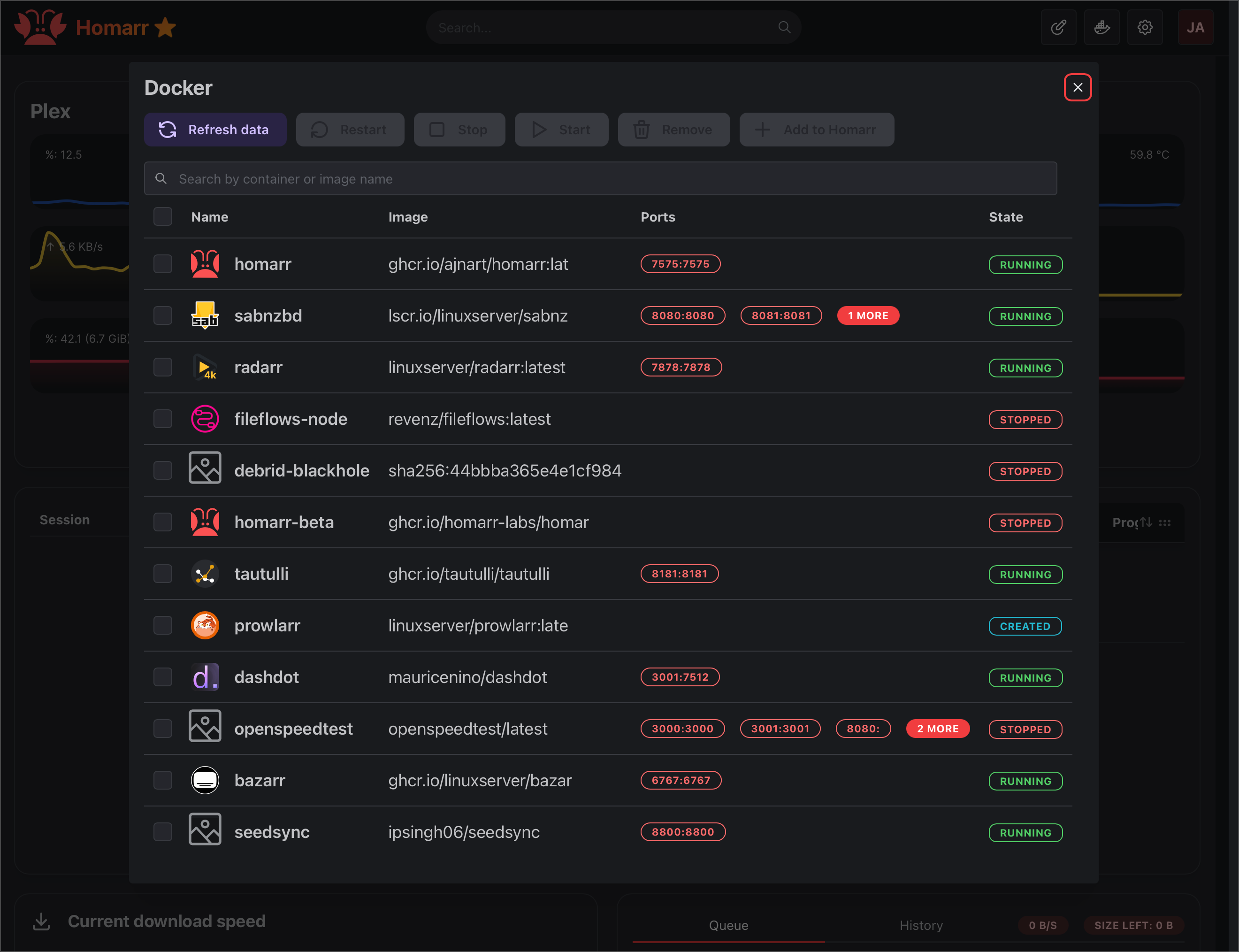This screenshot has width=1239, height=952.
Task: Click the Docker whale icon in header
Action: click(x=1101, y=27)
